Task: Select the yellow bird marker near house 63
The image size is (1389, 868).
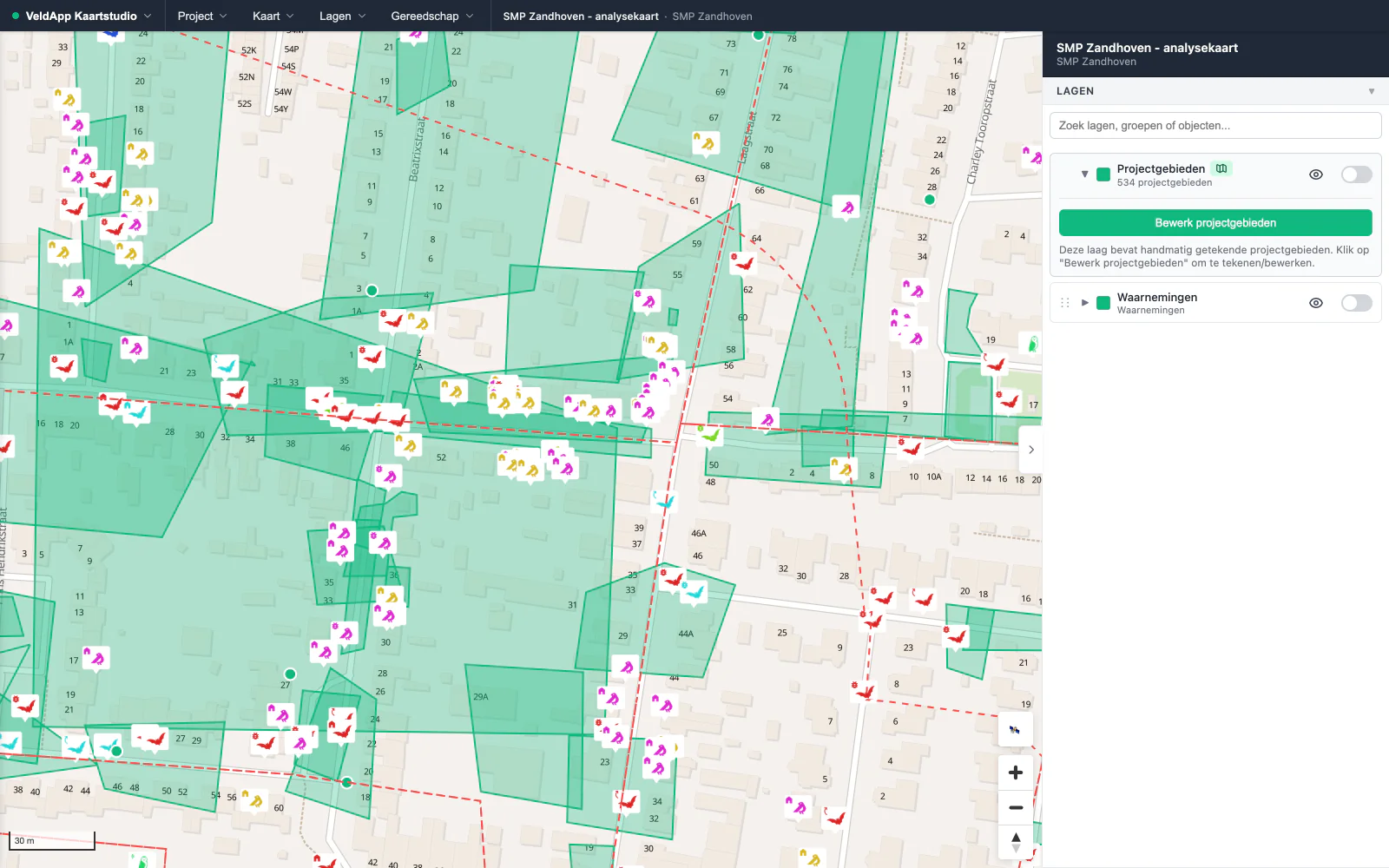Action: pos(706,142)
